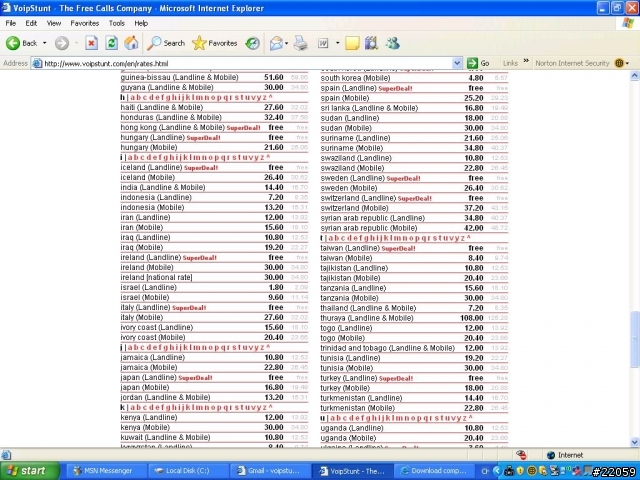Screen dimensions: 640x480
Task: Switch to Download comp... taskbar window
Action: [x=433, y=471]
